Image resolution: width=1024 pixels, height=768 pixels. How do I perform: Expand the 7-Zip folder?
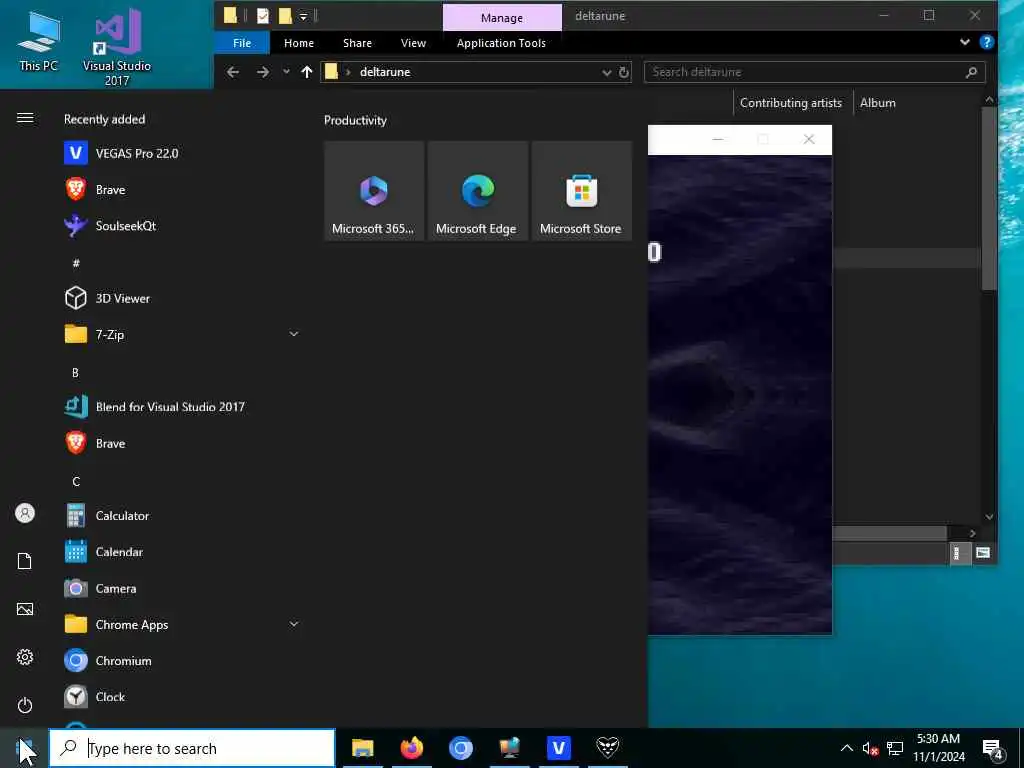click(x=182, y=334)
